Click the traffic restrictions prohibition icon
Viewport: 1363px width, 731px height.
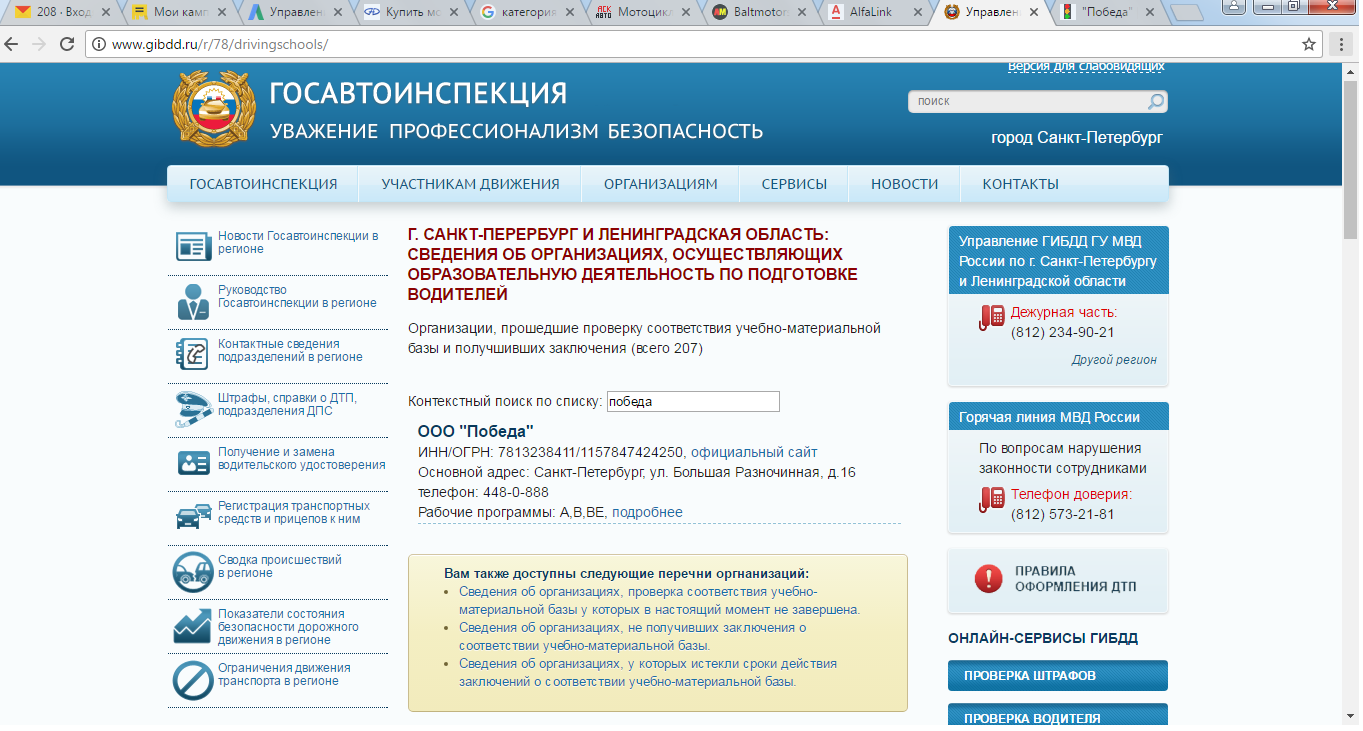pos(191,678)
